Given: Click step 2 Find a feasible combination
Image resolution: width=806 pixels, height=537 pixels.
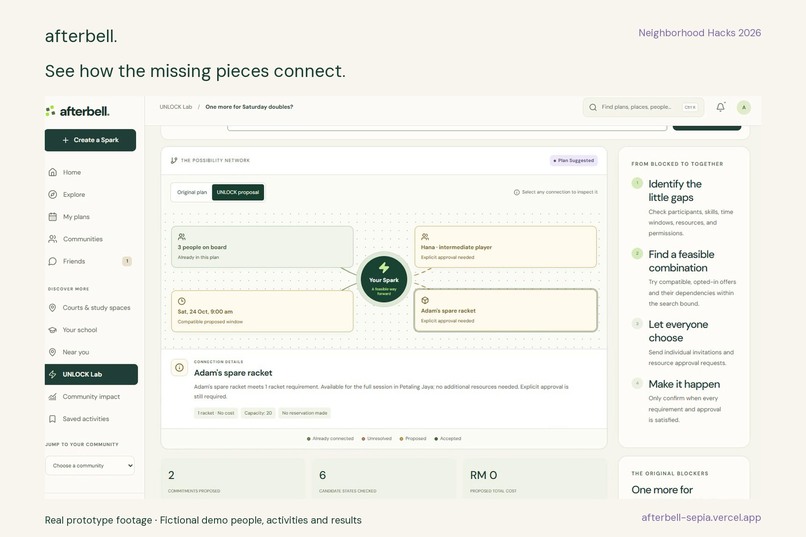Looking at the screenshot, I should [684, 278].
